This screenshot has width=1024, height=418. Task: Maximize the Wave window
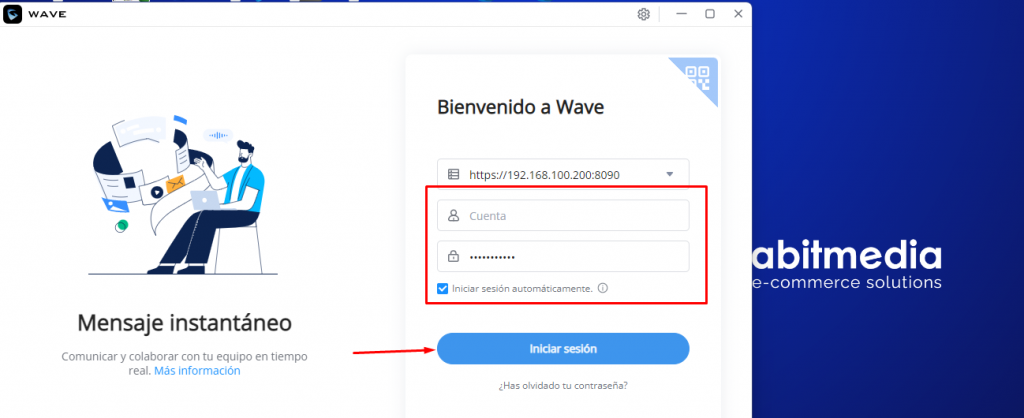[710, 14]
